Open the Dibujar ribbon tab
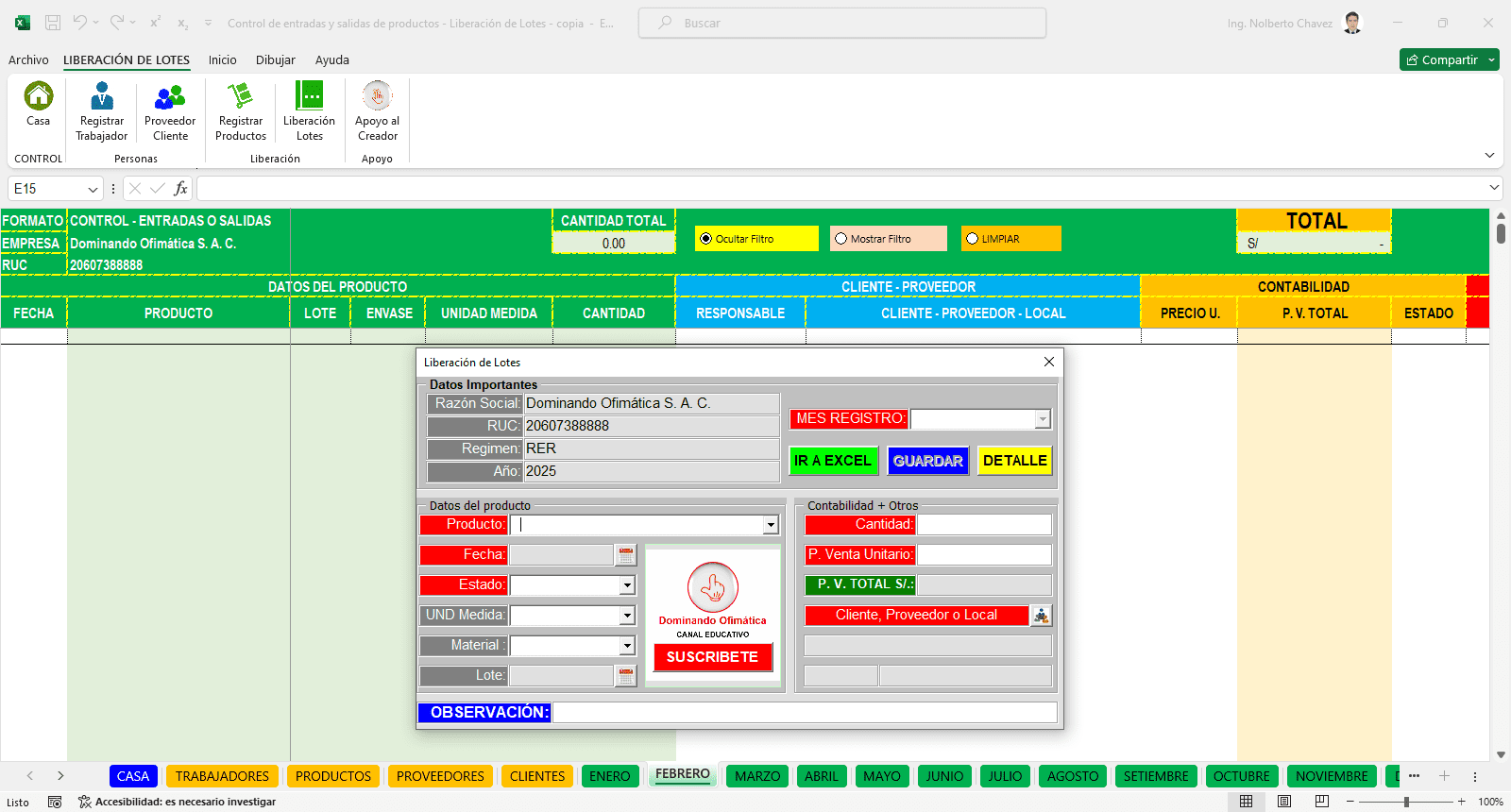This screenshot has height=812, width=1511. coord(275,59)
